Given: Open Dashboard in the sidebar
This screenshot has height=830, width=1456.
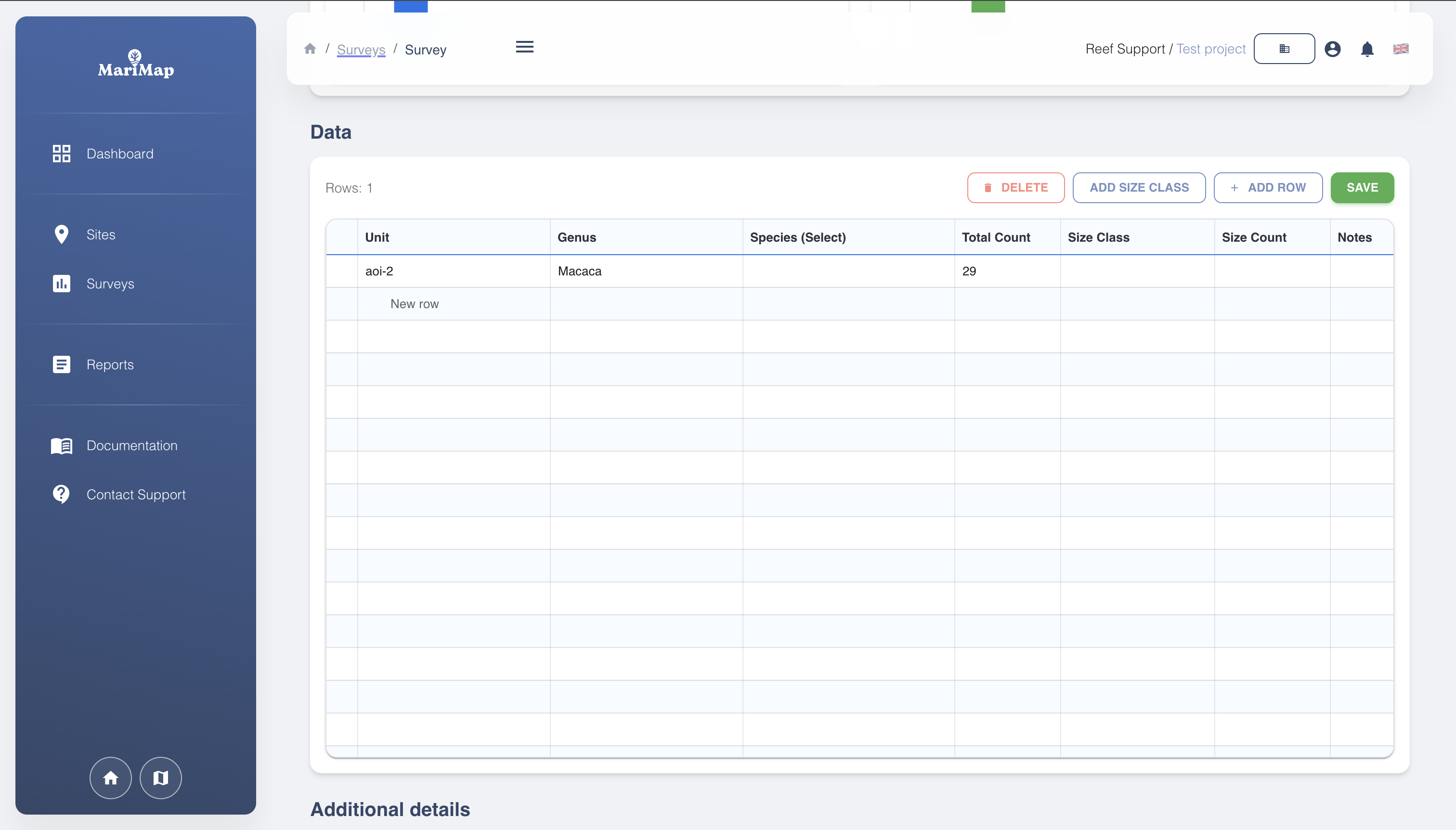Looking at the screenshot, I should click(x=120, y=154).
